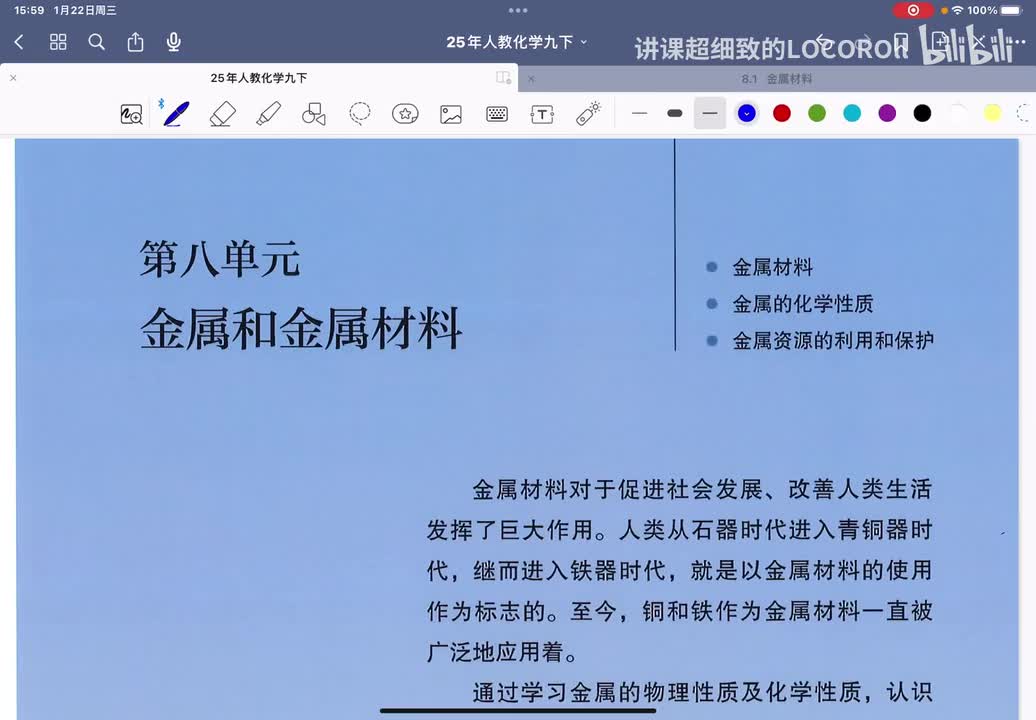Insert an image with the picture tool
This screenshot has width=1036, height=720.
(x=451, y=114)
